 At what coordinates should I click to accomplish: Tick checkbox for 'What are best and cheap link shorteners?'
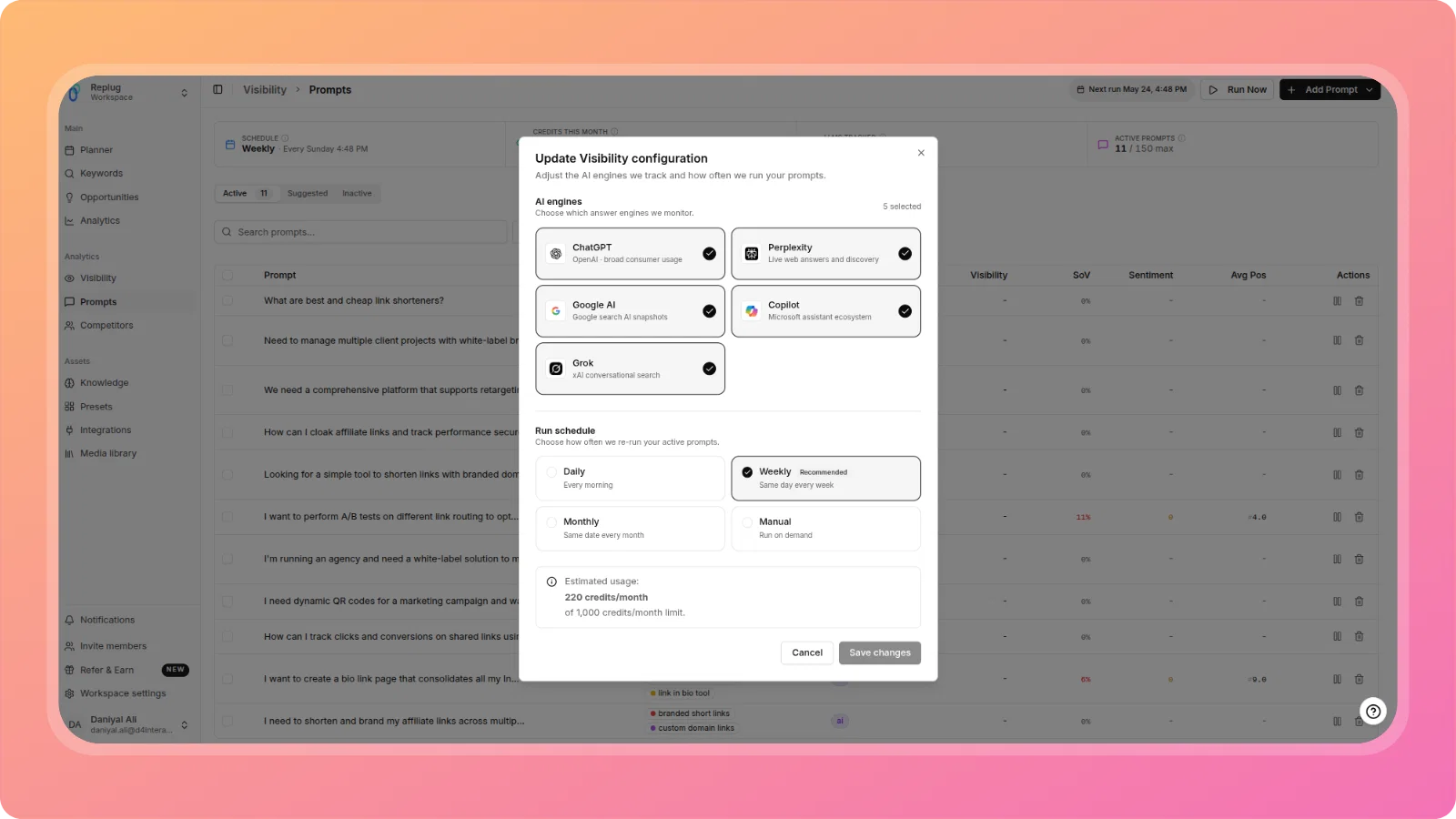(x=227, y=300)
